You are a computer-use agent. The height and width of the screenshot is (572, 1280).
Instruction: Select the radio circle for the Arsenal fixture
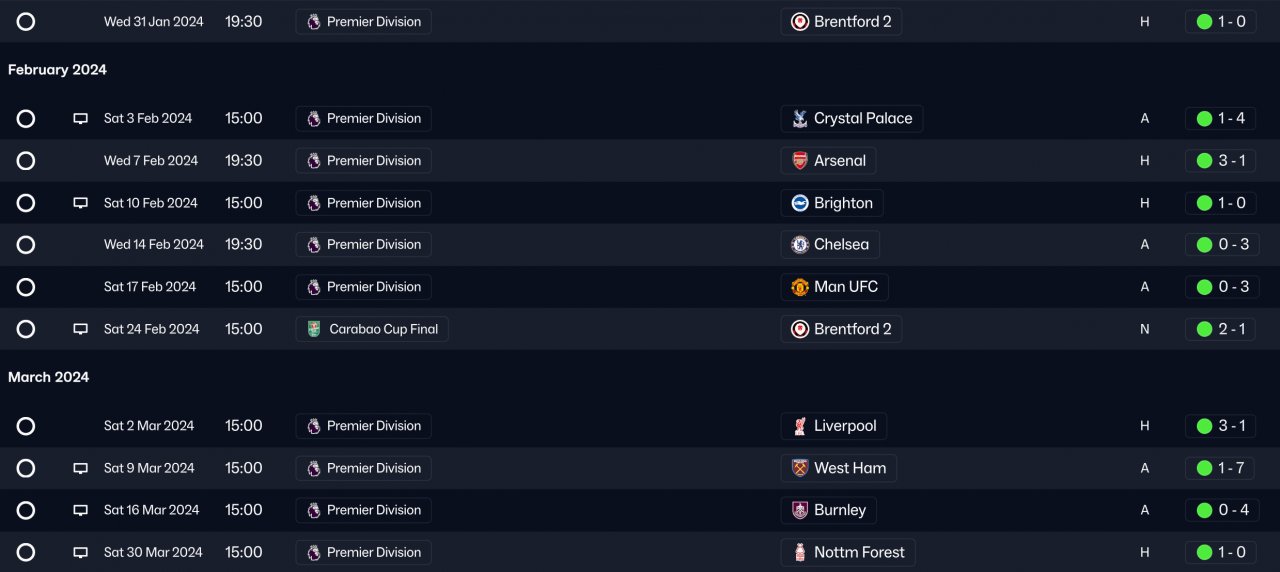pos(26,161)
